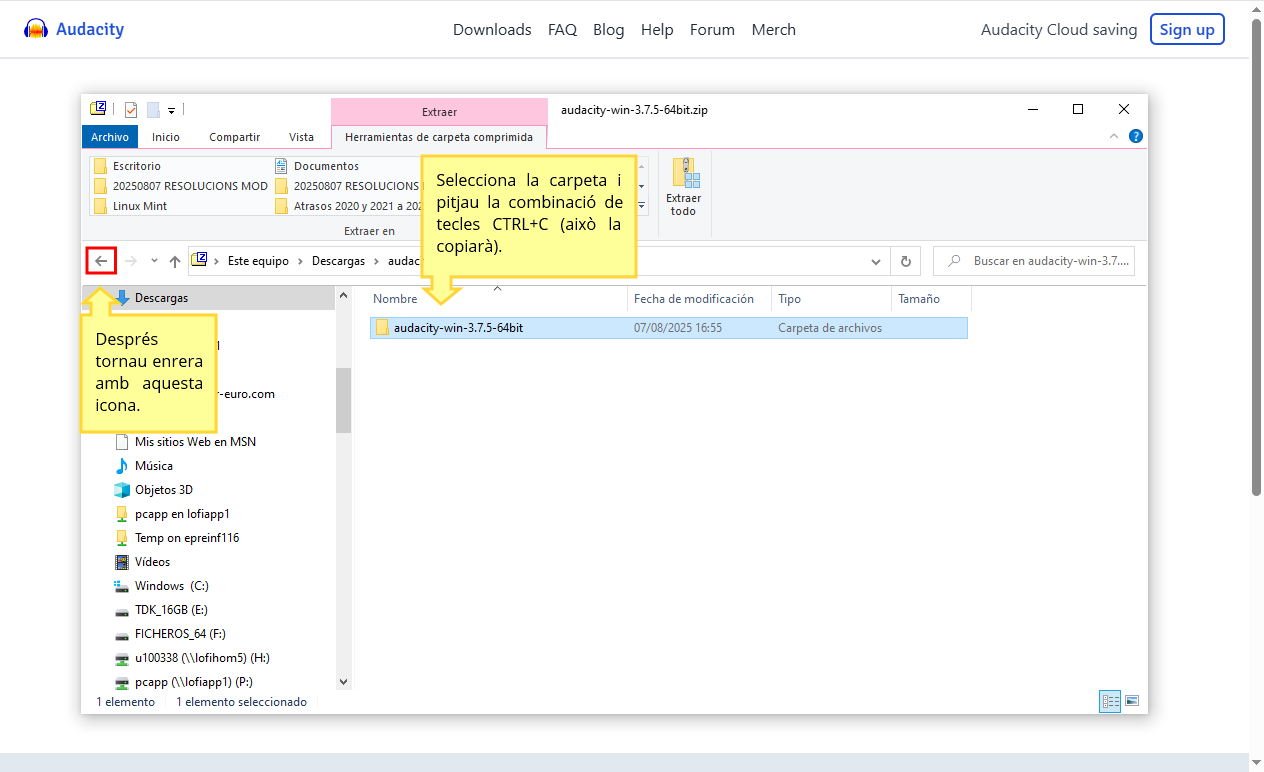Click the Sign up button
The image size is (1264, 772).
coord(1187,29)
